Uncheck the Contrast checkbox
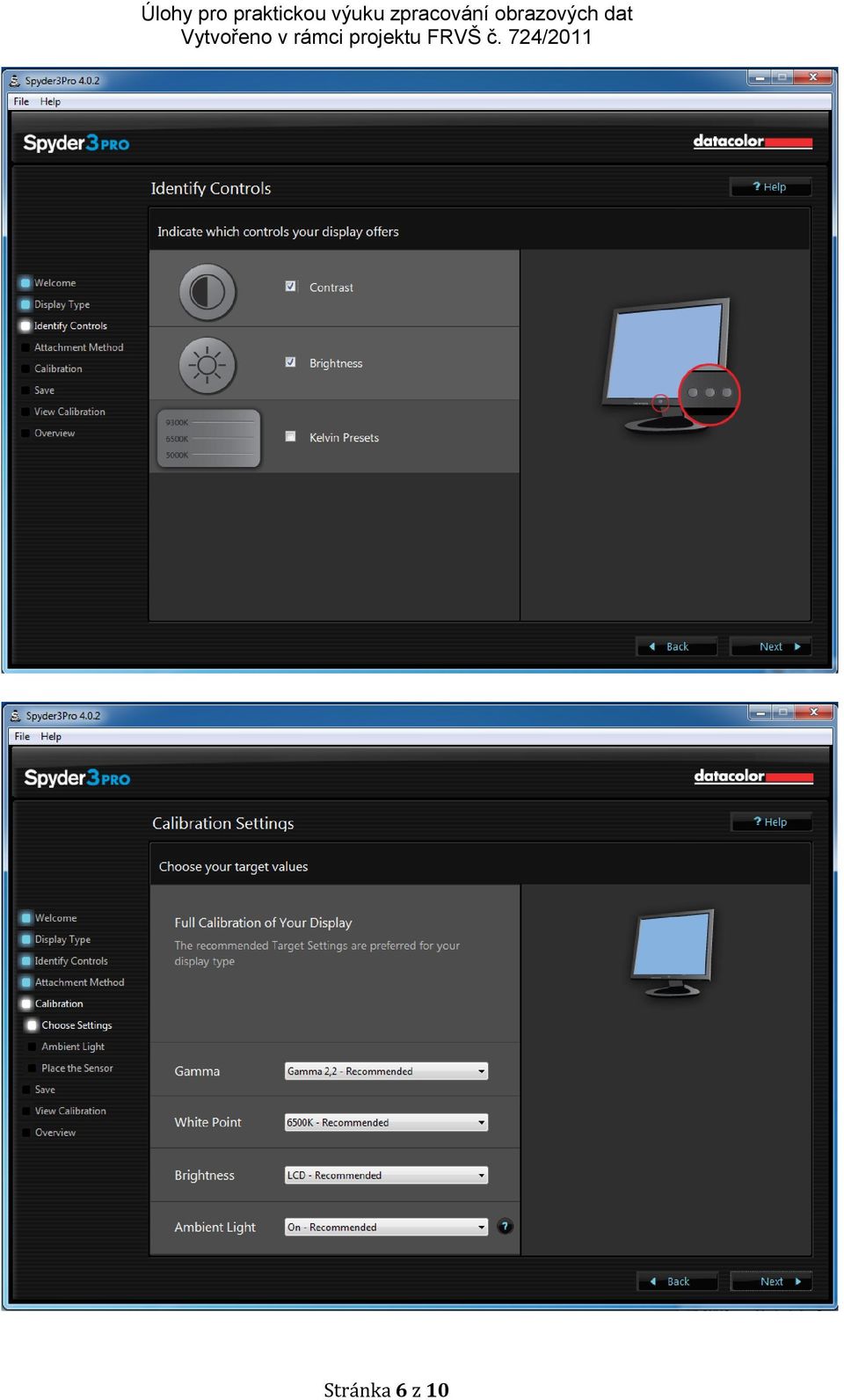 click(291, 287)
